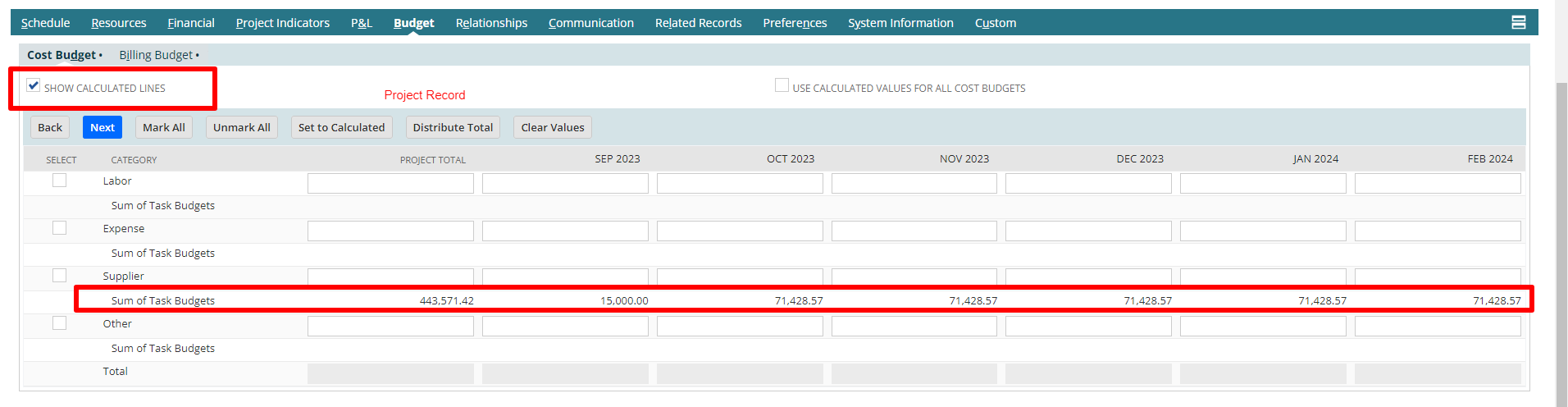This screenshot has height=407, width=1568.
Task: Switch to the Financial tab
Action: (x=191, y=23)
